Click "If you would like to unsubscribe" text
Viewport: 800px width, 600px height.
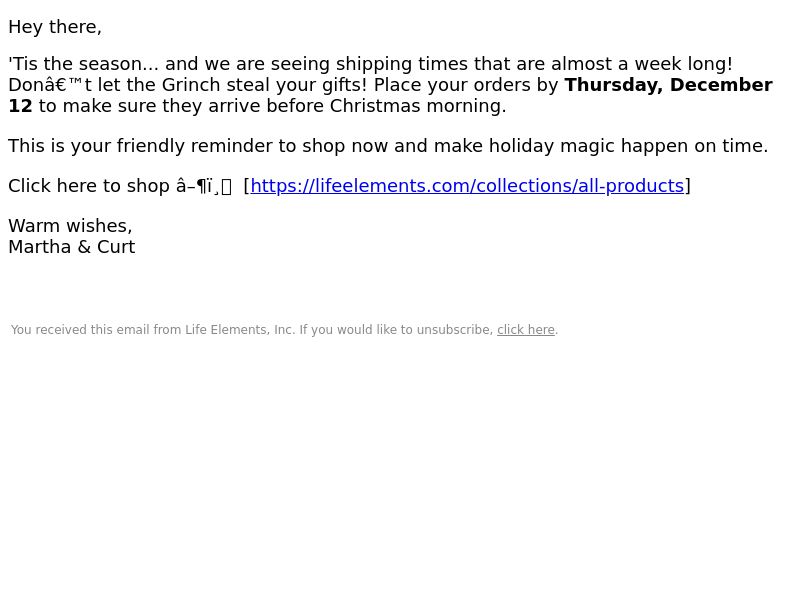[396, 330]
